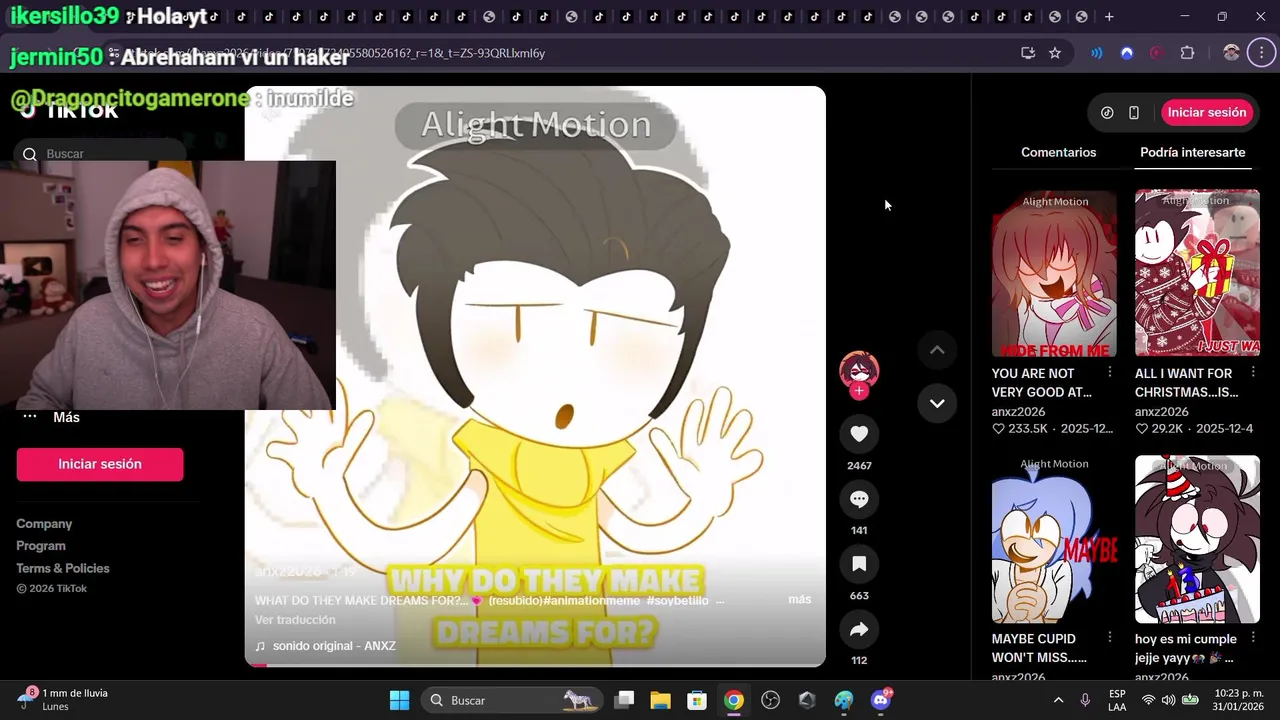This screenshot has height=720, width=1280.
Task: Click the blue sound-waves extension icon
Action: (x=1097, y=53)
